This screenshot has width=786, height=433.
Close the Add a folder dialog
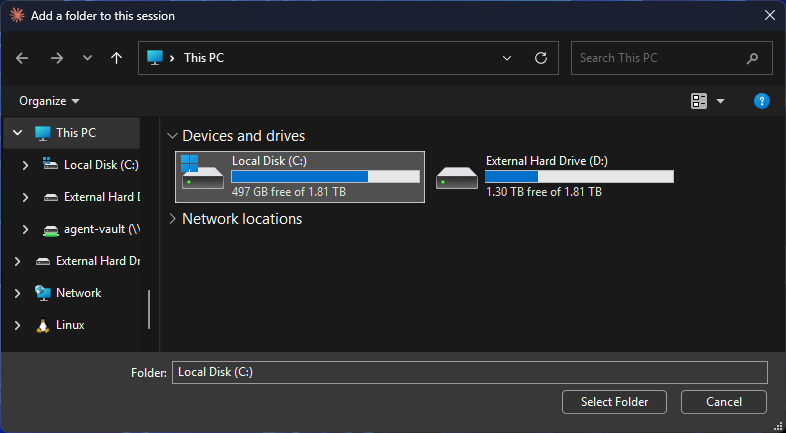pos(769,16)
